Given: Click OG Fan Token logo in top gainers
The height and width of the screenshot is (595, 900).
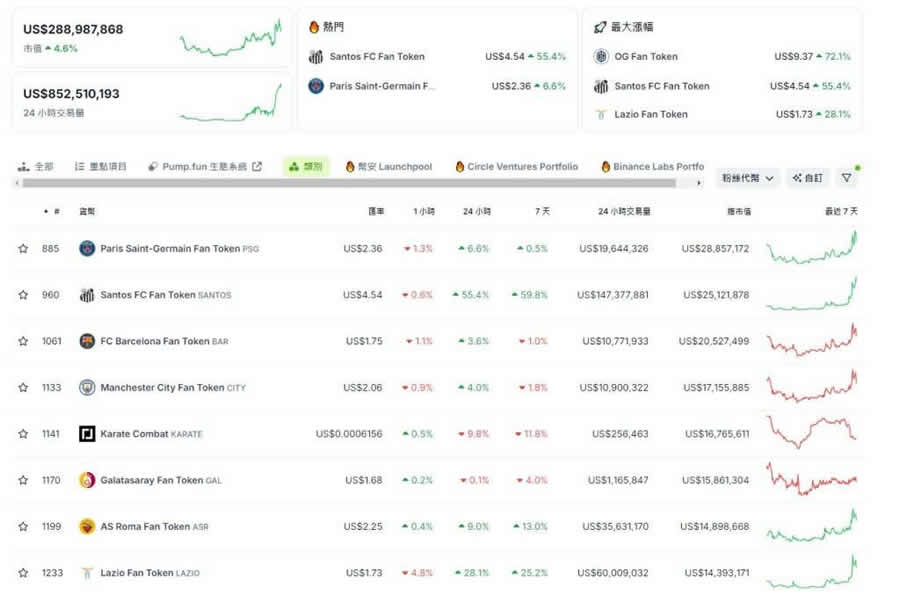Looking at the screenshot, I should (x=601, y=56).
